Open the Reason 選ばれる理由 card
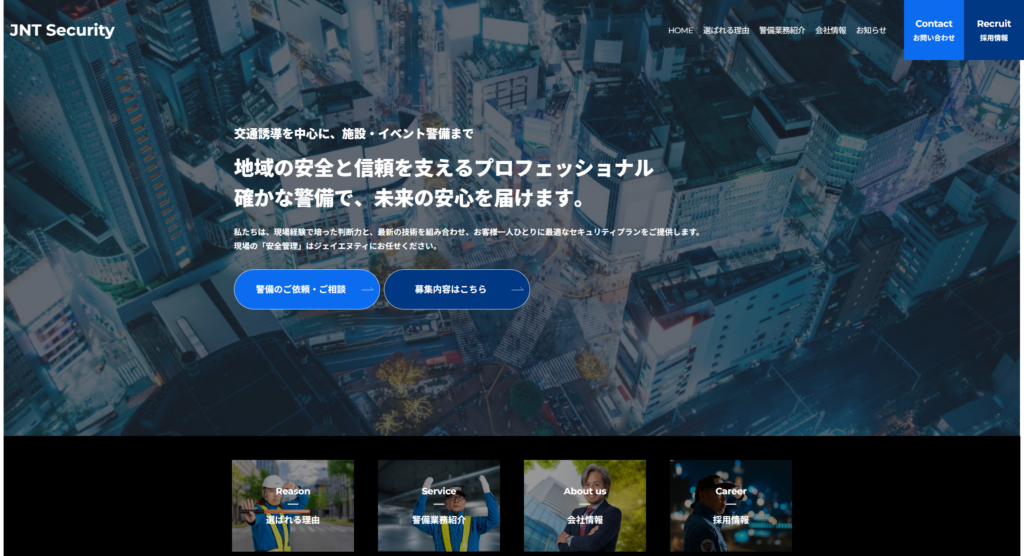This screenshot has width=1024, height=556. pos(293,506)
